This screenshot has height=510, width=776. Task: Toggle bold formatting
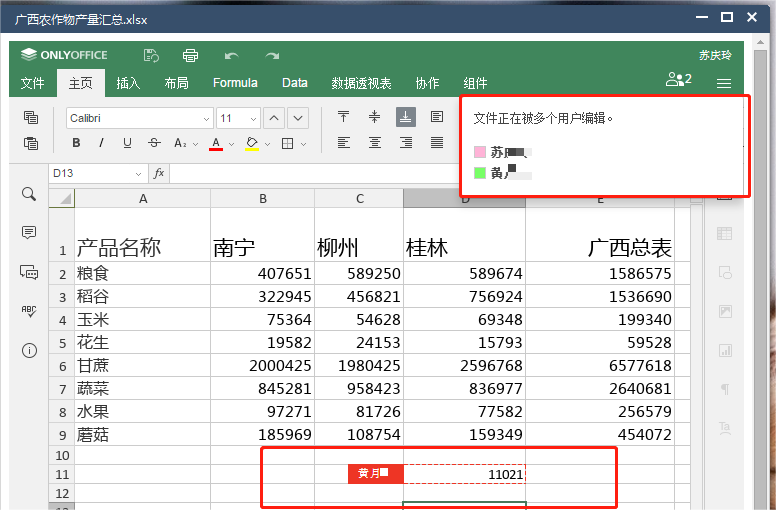[x=76, y=143]
